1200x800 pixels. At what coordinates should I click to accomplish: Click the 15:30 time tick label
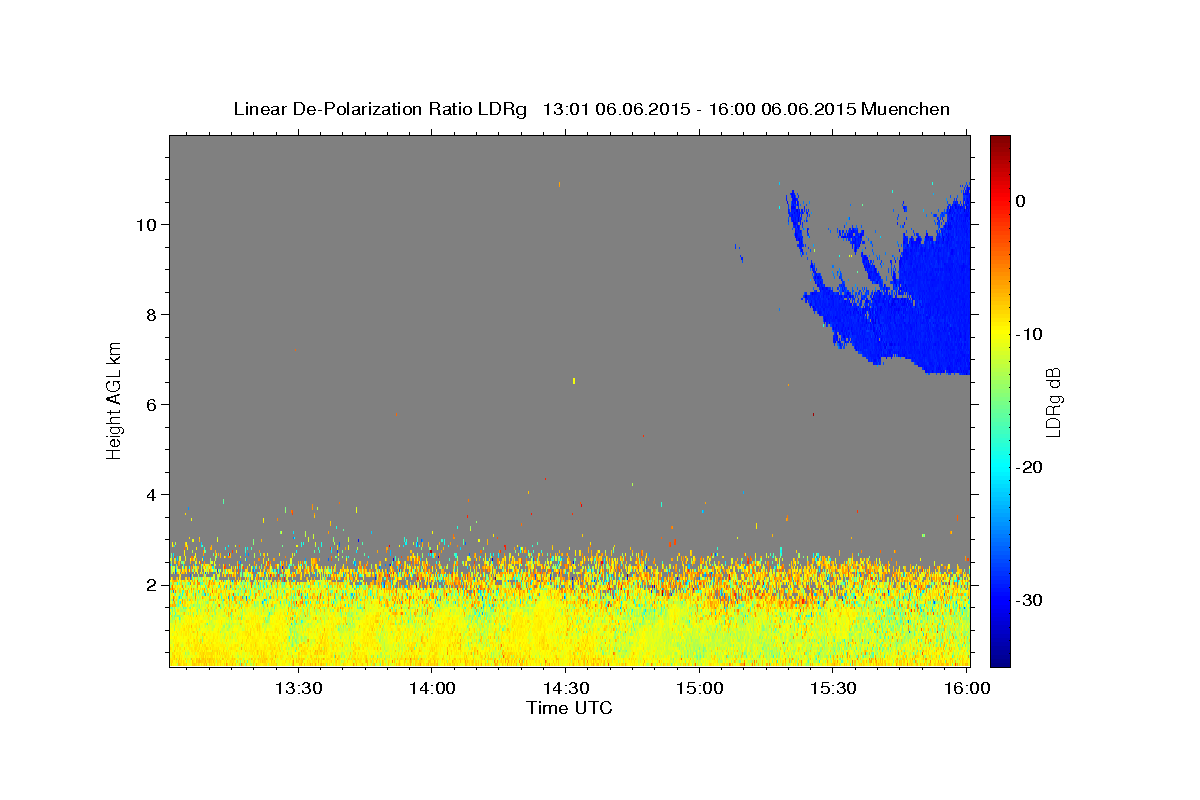tap(832, 689)
